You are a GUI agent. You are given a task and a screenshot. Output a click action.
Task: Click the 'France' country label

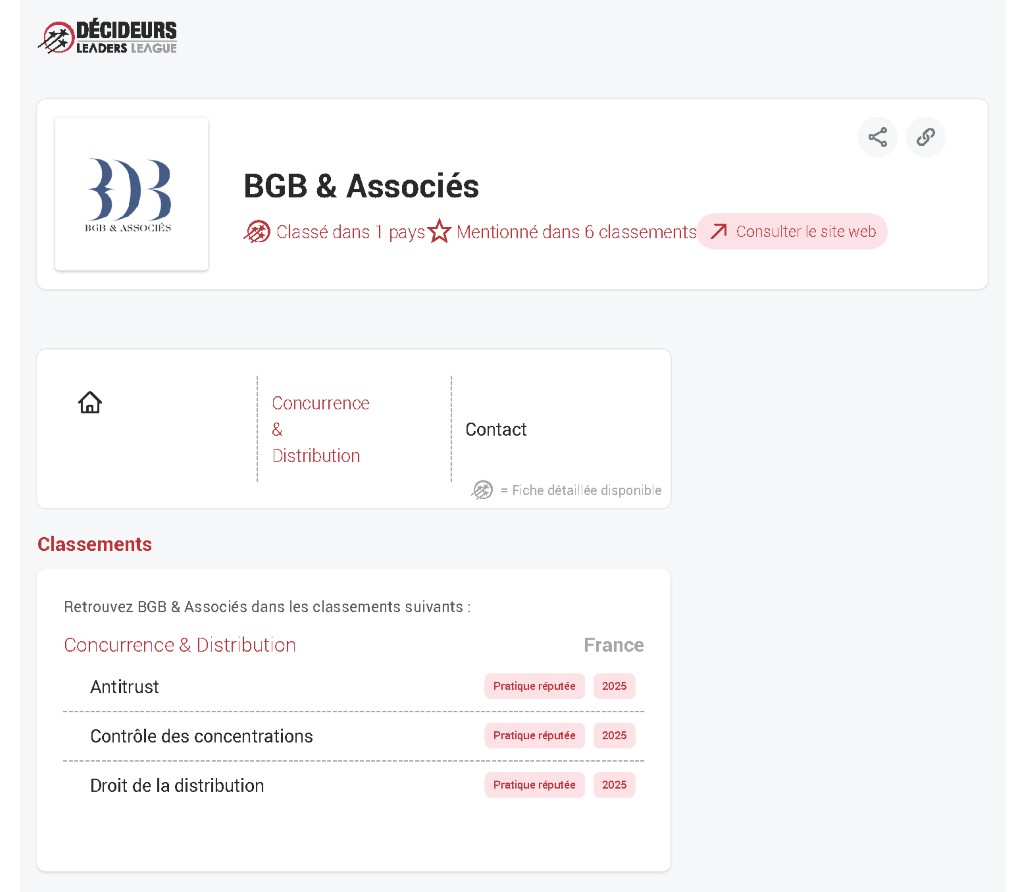[x=614, y=645]
